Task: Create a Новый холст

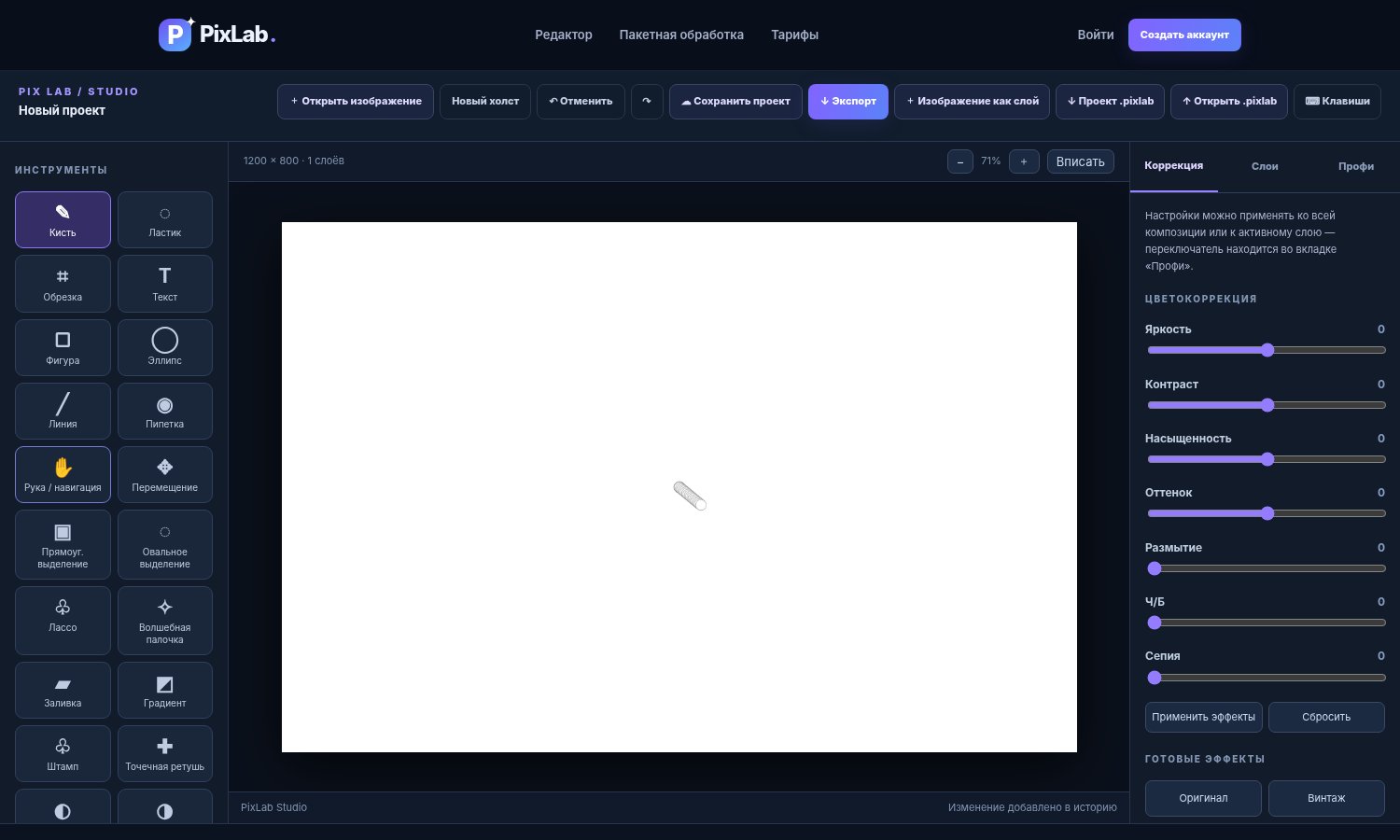Action: click(485, 101)
